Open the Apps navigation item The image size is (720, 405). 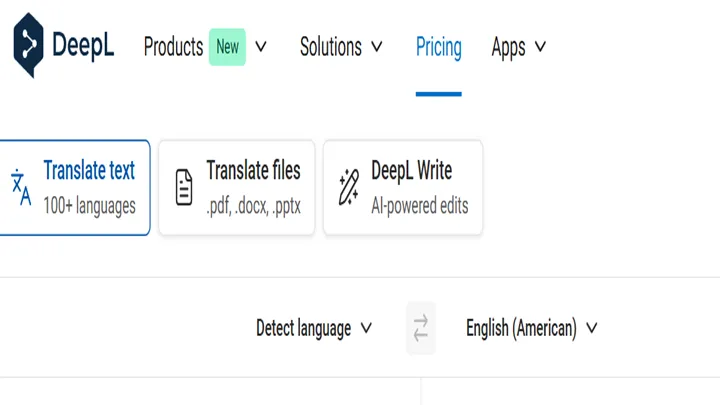tap(509, 47)
